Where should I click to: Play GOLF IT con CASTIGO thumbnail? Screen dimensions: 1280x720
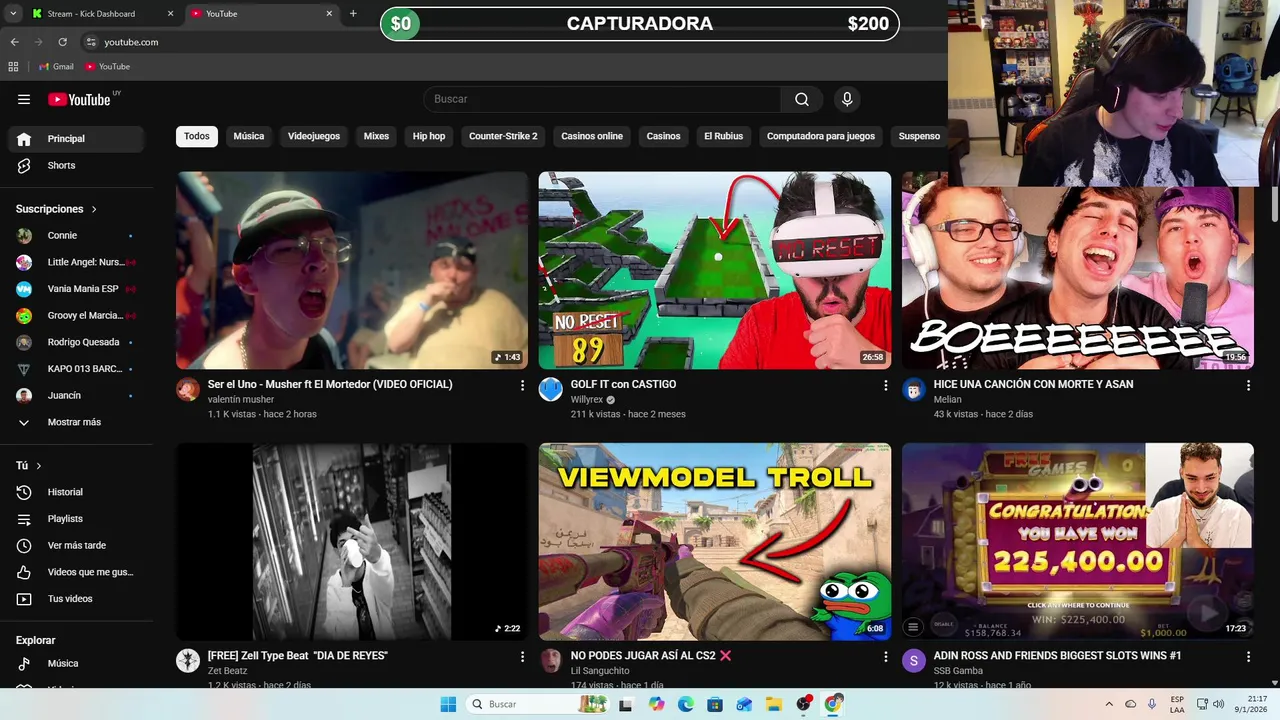click(x=715, y=270)
